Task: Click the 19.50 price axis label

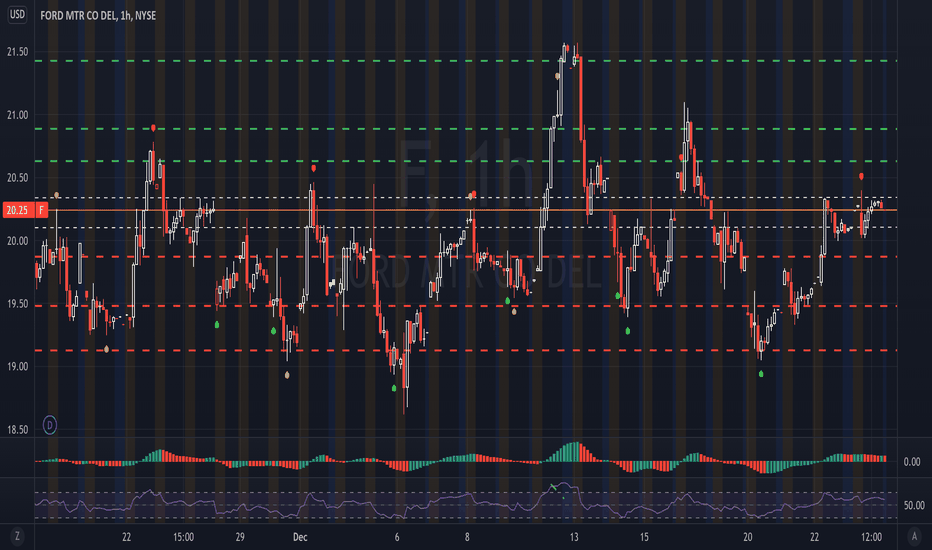Action: [x=17, y=304]
